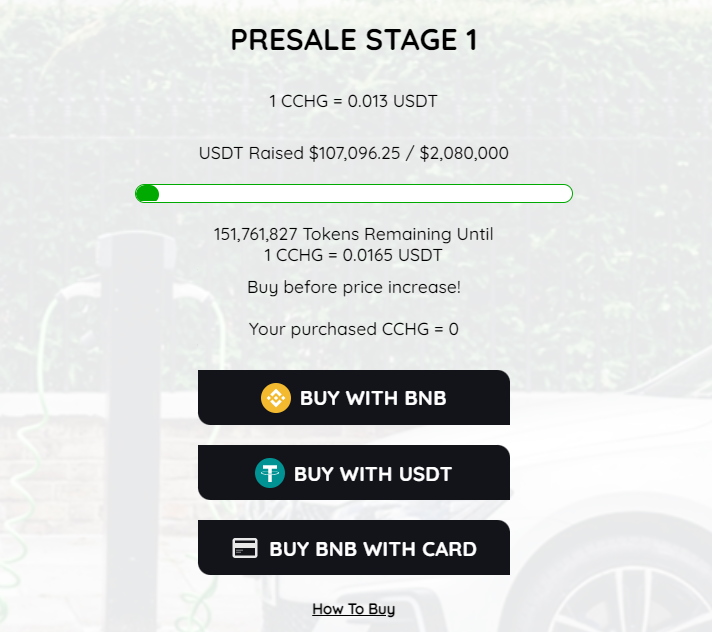Click the PRESALE STAGE 1 heading
The width and height of the screenshot is (712, 632).
point(354,40)
